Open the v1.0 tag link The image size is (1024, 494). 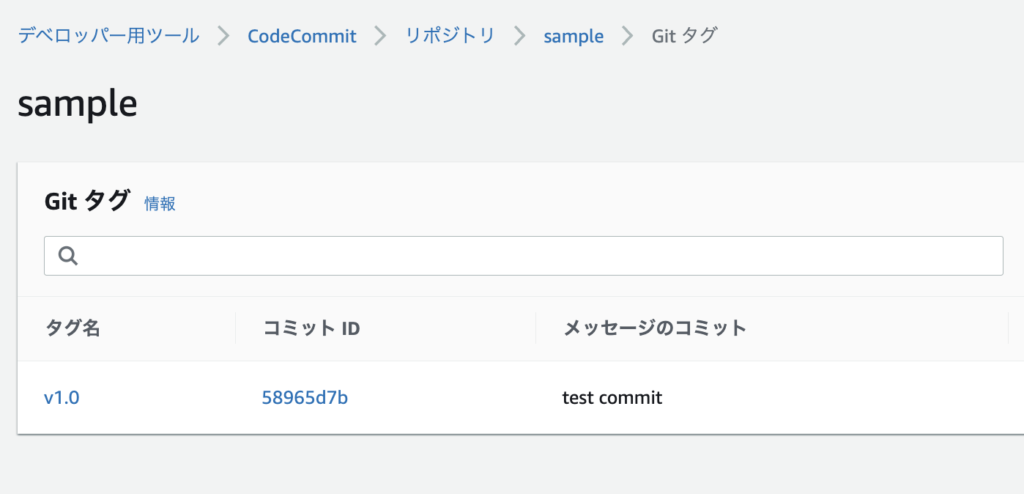61,398
